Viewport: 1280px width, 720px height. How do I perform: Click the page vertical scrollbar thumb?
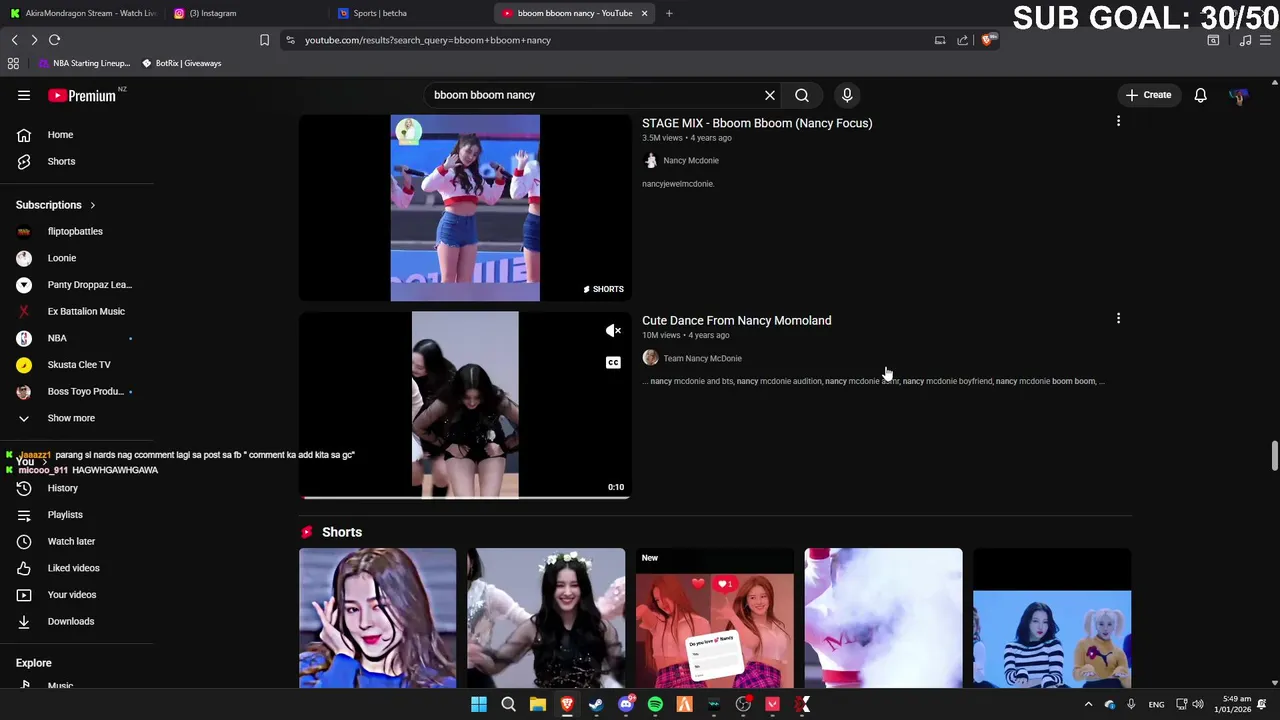click(x=1274, y=455)
